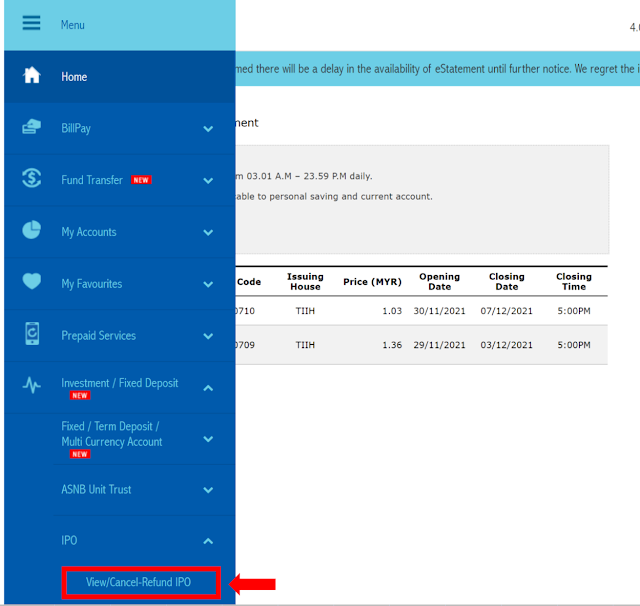Click the Investment pulse line icon

[x=31, y=385]
